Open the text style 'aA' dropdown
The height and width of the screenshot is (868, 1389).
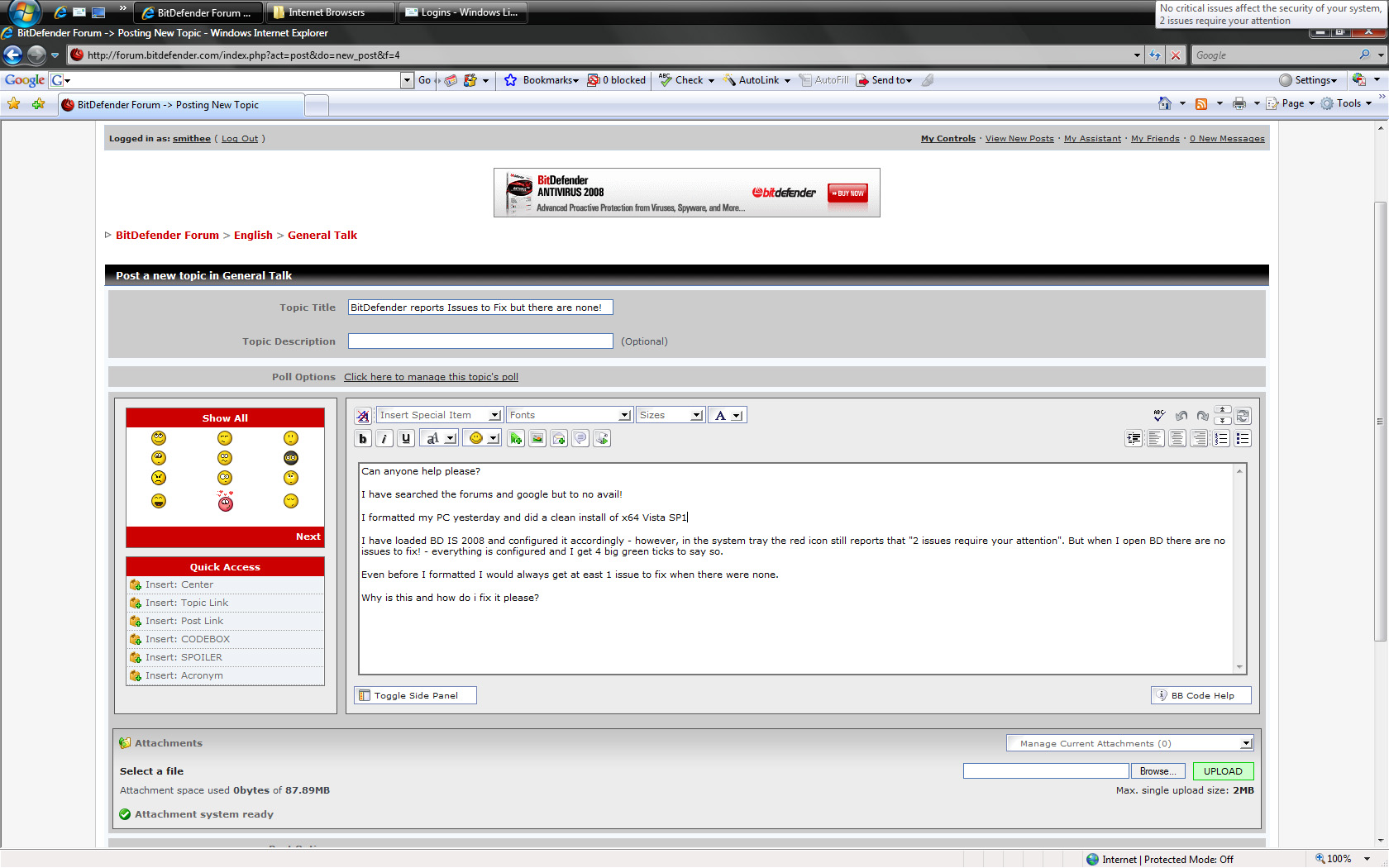(x=439, y=439)
